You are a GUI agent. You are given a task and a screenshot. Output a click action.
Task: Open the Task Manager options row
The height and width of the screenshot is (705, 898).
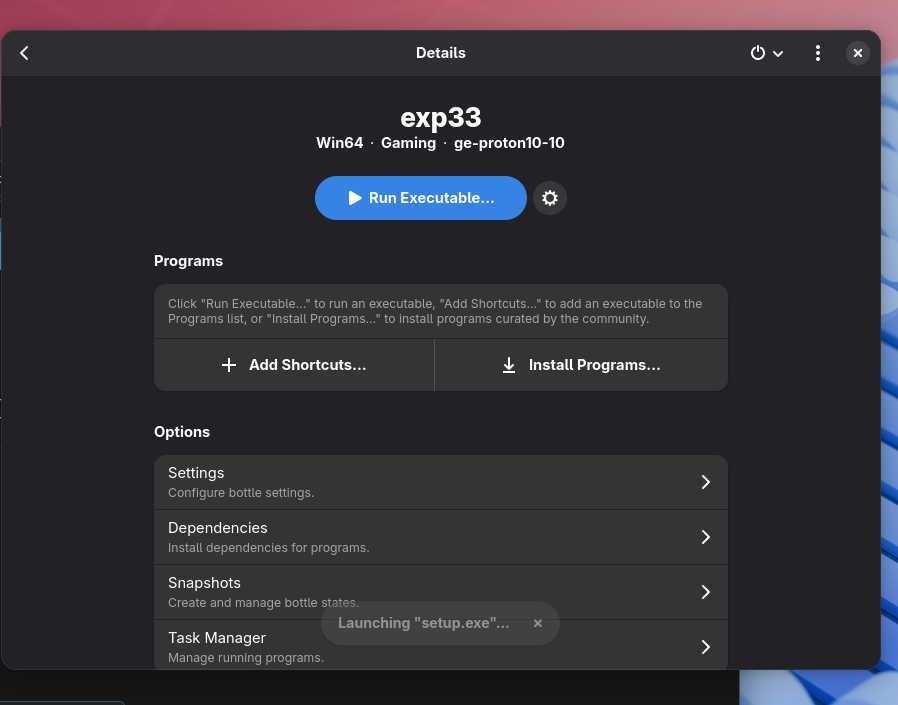pos(441,645)
